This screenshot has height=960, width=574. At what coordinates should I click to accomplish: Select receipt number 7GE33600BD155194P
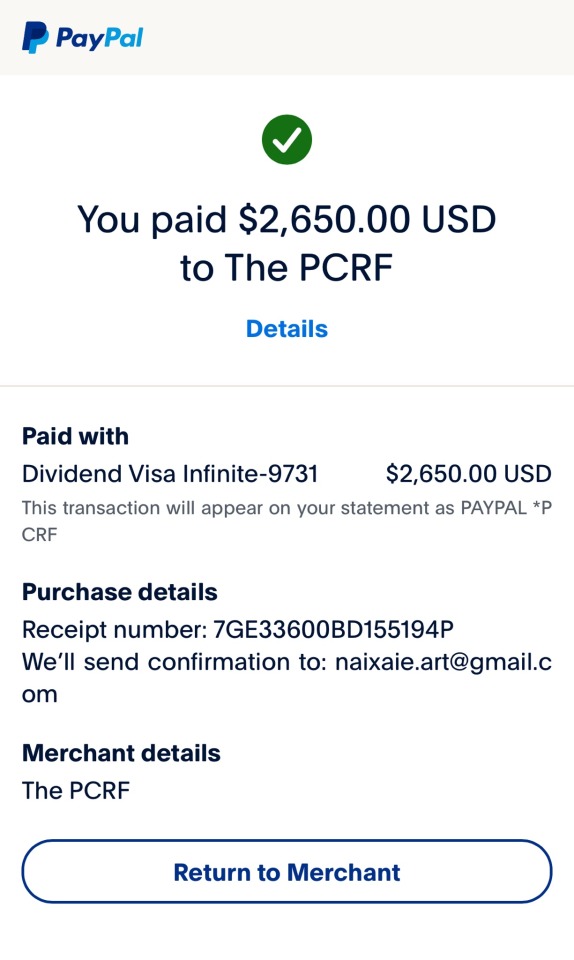334,629
